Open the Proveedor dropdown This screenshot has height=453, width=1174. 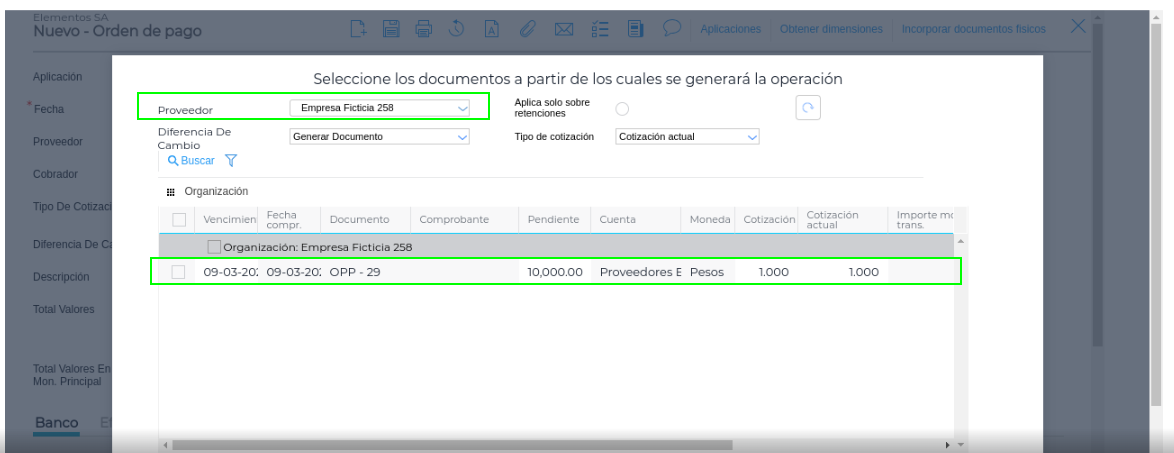(378, 108)
